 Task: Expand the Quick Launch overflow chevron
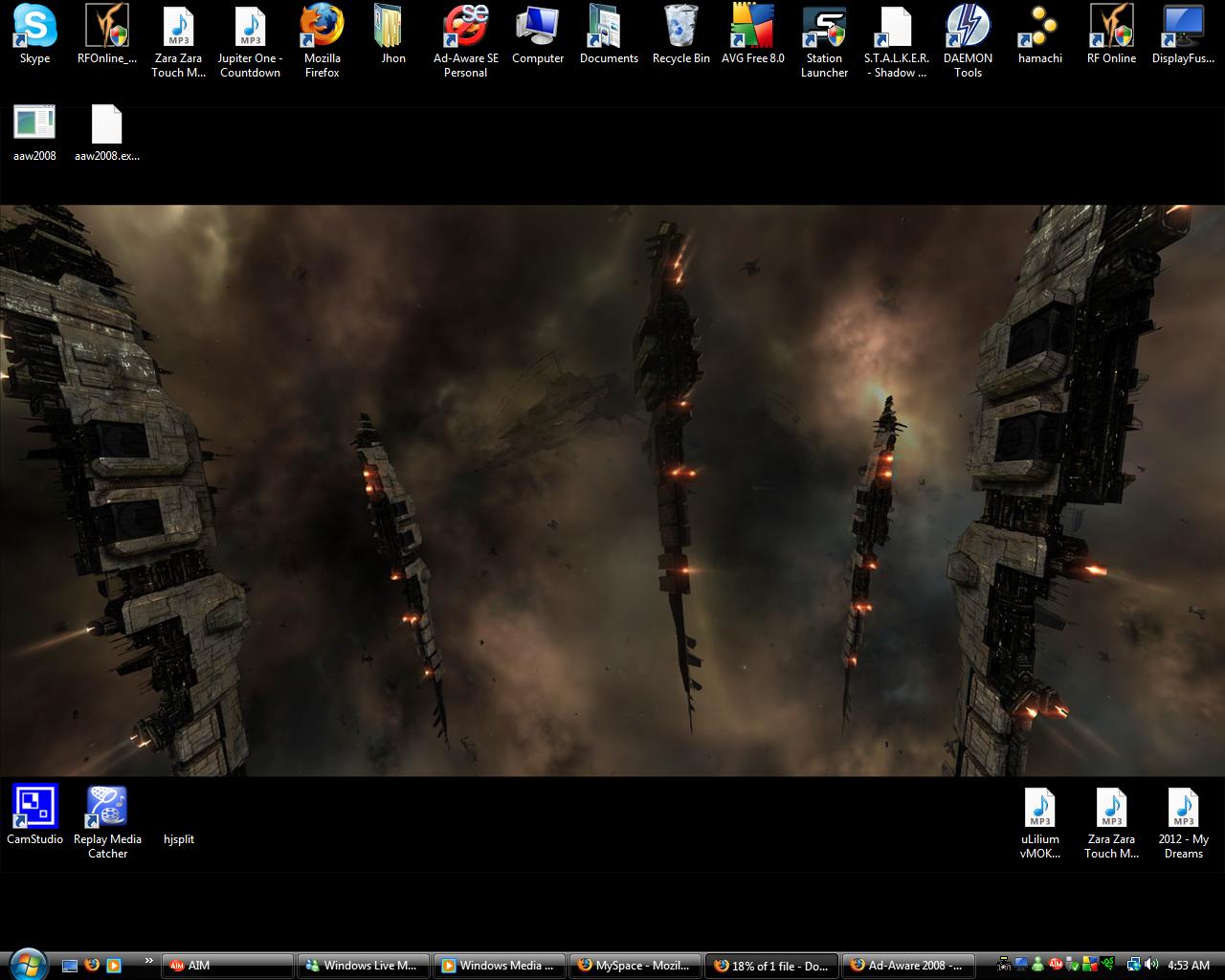[x=148, y=960]
